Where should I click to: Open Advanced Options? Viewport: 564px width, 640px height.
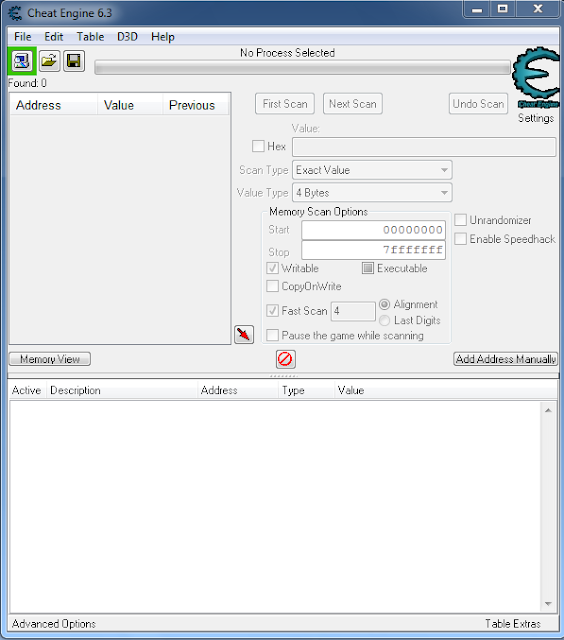tap(53, 624)
